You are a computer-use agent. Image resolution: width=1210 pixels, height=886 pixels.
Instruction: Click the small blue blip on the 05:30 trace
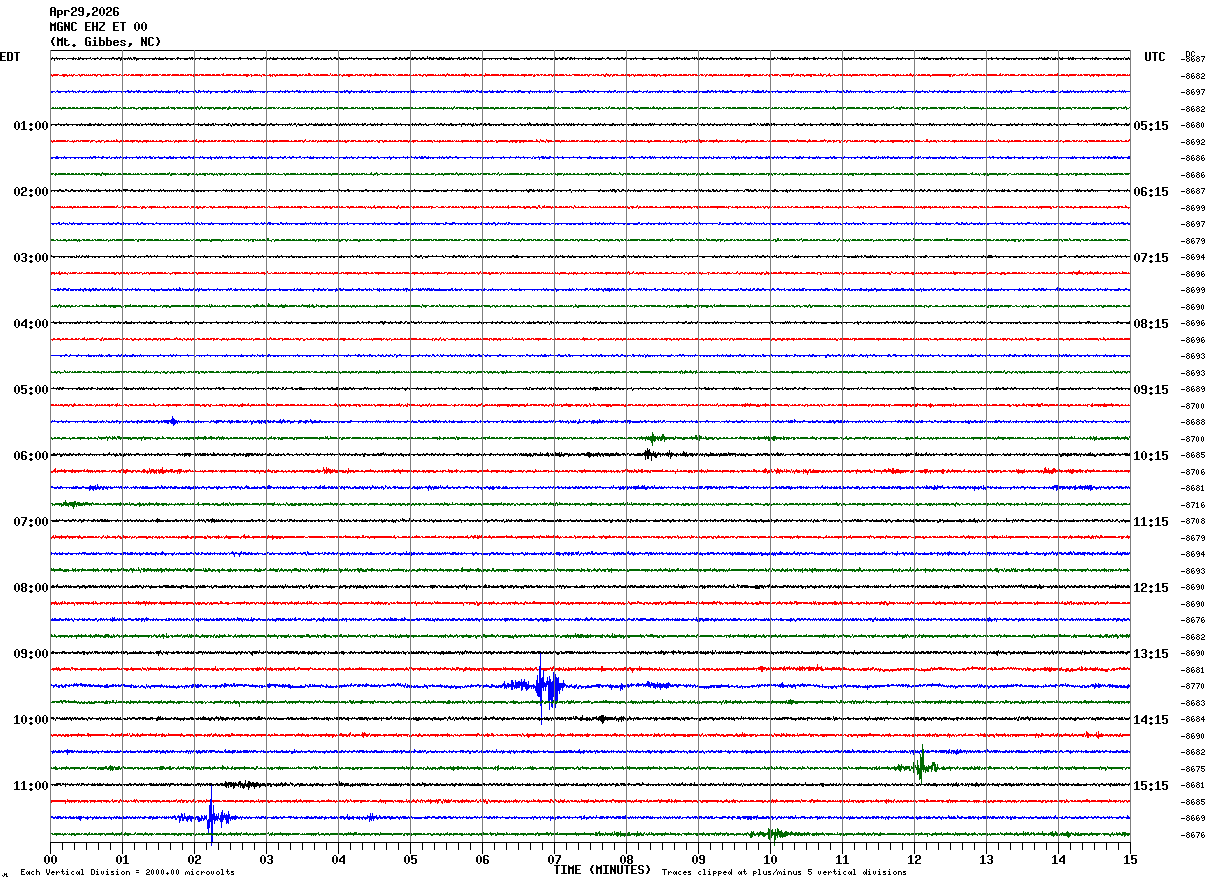(x=172, y=421)
